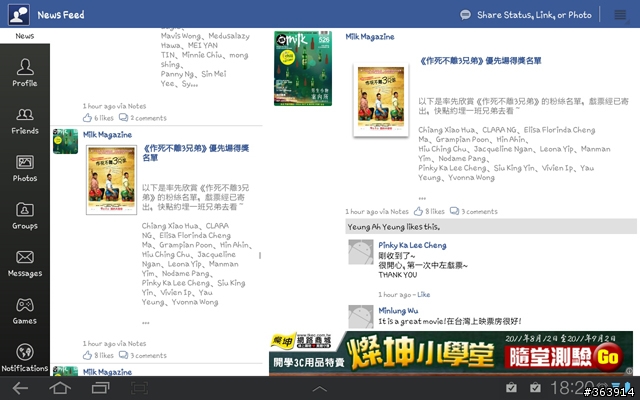
Task: Expand the system bar up-arrow
Action: (x=320, y=389)
